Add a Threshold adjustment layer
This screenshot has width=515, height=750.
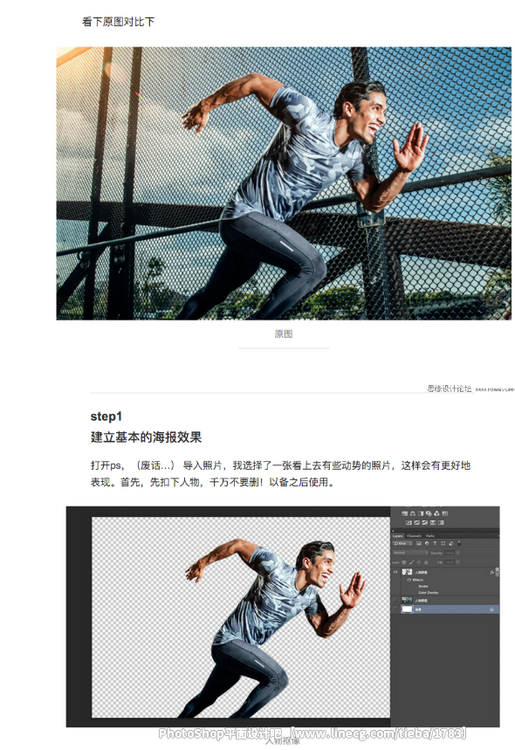click(425, 523)
